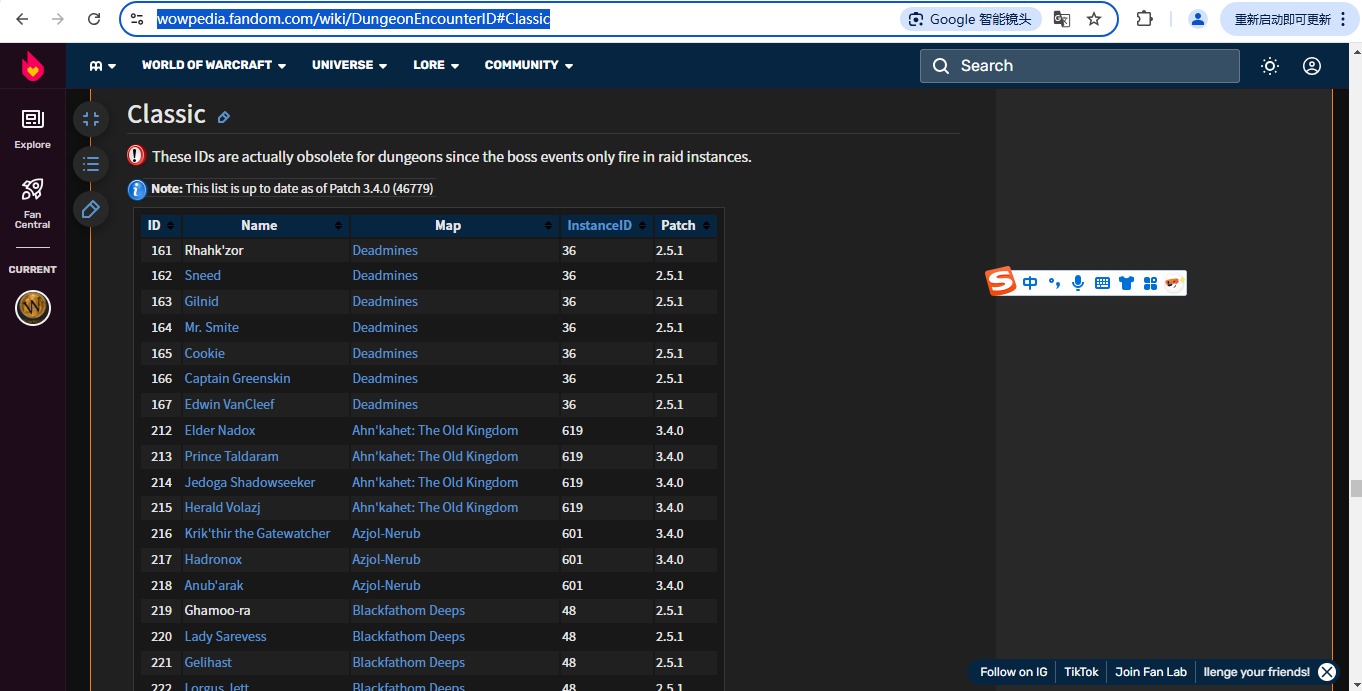Open Herald Volazj link
This screenshot has width=1362, height=691.
tap(222, 508)
